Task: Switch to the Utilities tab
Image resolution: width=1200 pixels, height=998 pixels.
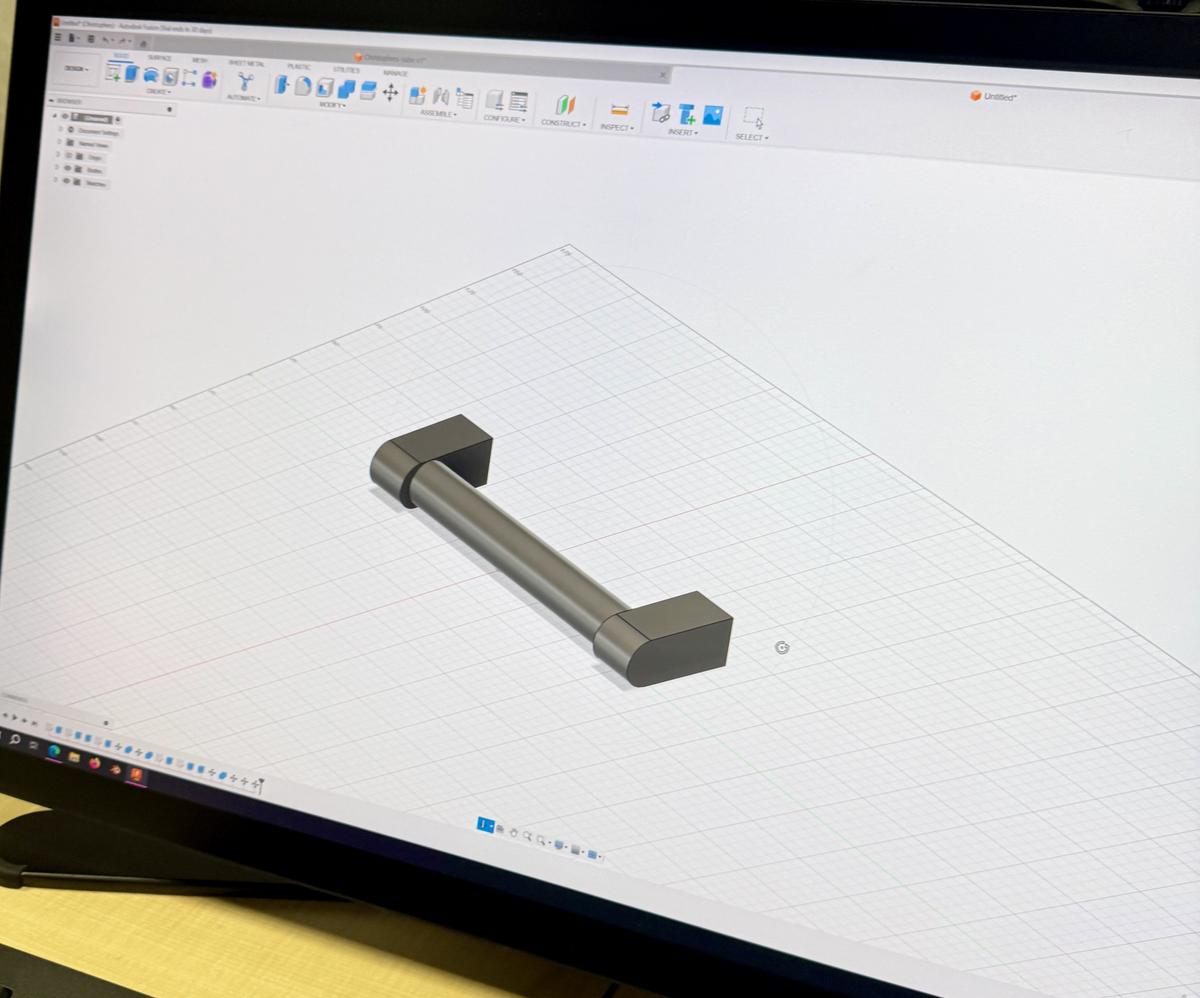Action: (346, 69)
